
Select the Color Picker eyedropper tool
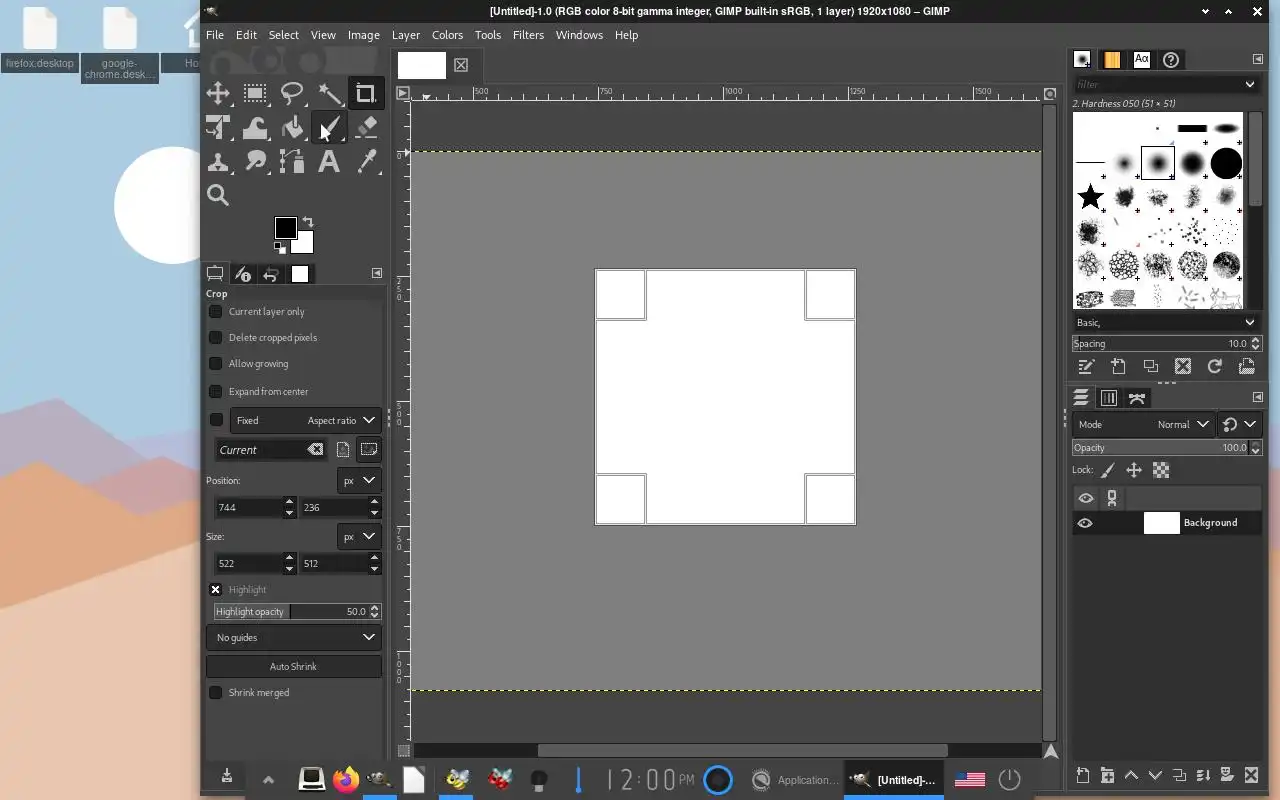[365, 161]
